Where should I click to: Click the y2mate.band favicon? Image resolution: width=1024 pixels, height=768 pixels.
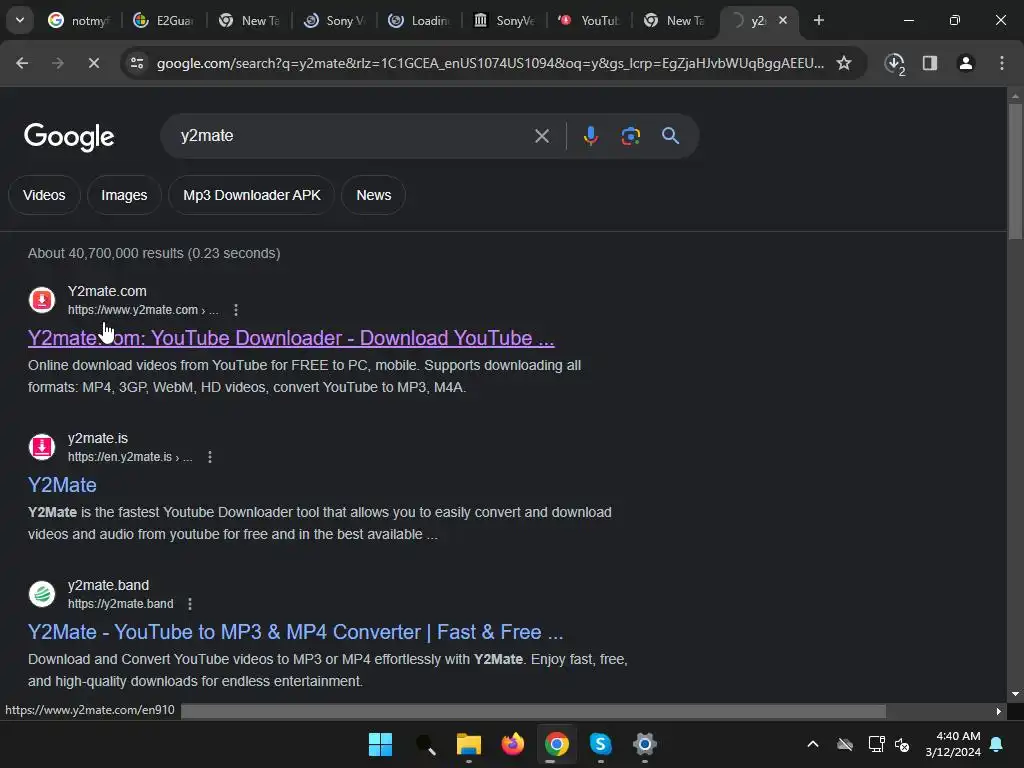coord(42,594)
